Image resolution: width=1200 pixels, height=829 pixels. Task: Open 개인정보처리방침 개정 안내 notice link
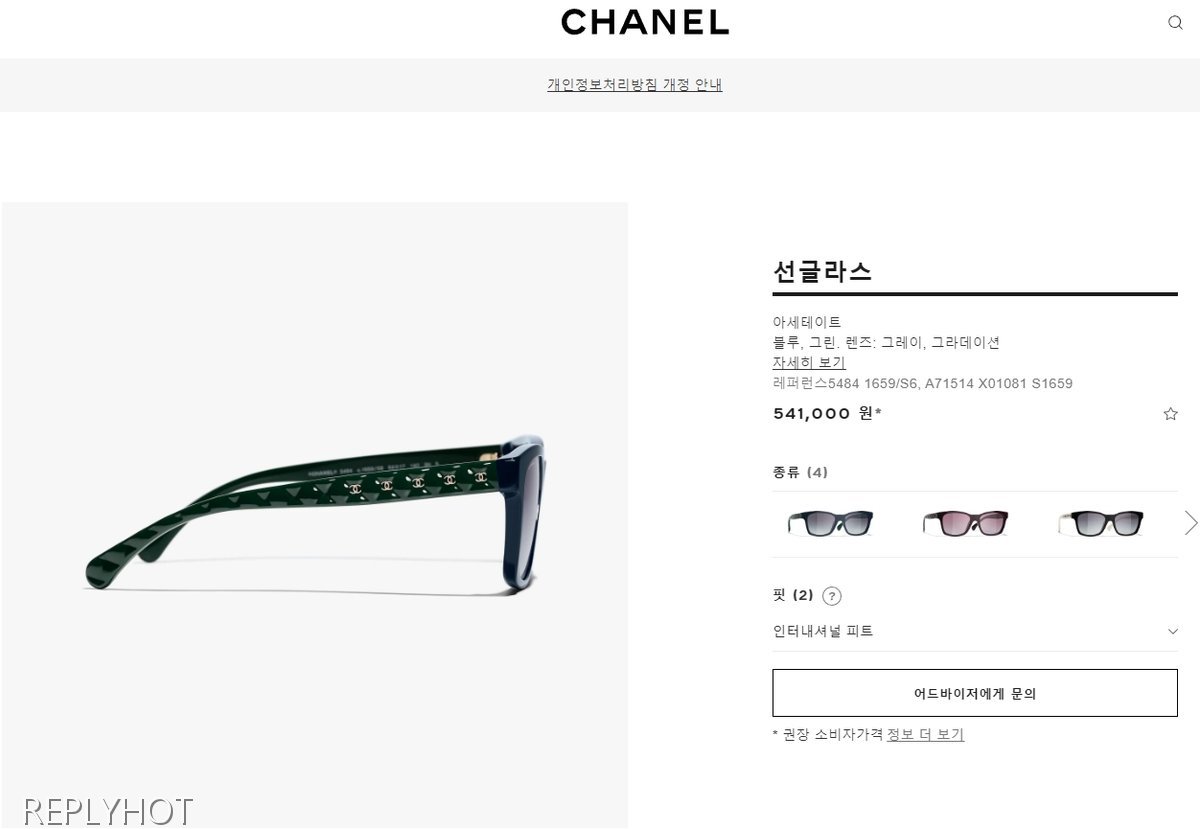pos(634,85)
